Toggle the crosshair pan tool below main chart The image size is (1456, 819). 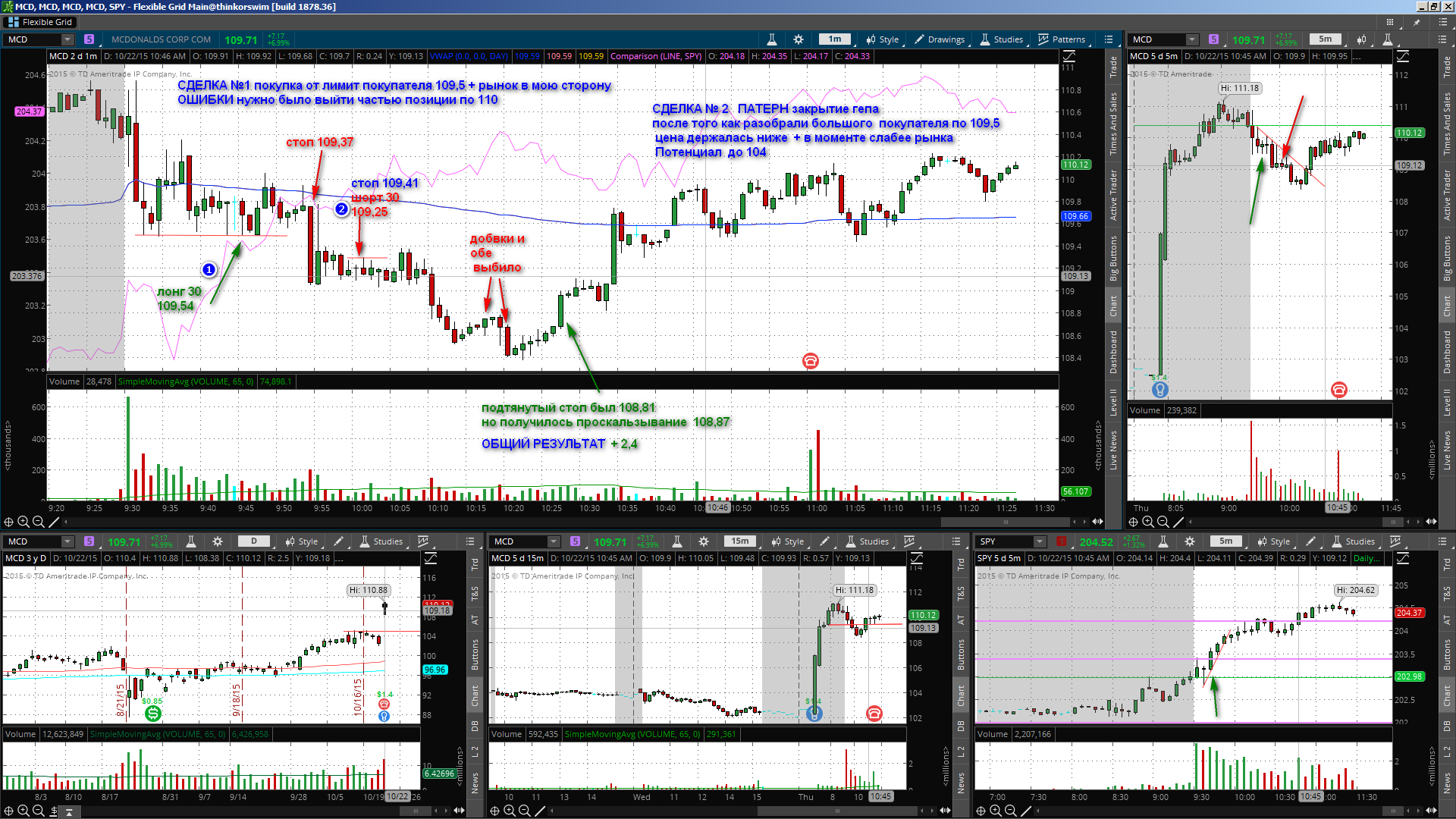9,522
